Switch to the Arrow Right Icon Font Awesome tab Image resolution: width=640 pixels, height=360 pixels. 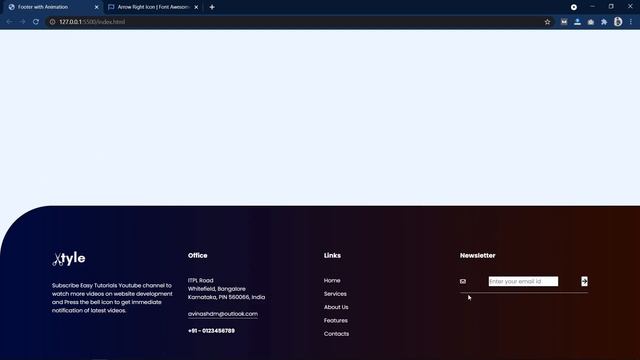point(153,7)
